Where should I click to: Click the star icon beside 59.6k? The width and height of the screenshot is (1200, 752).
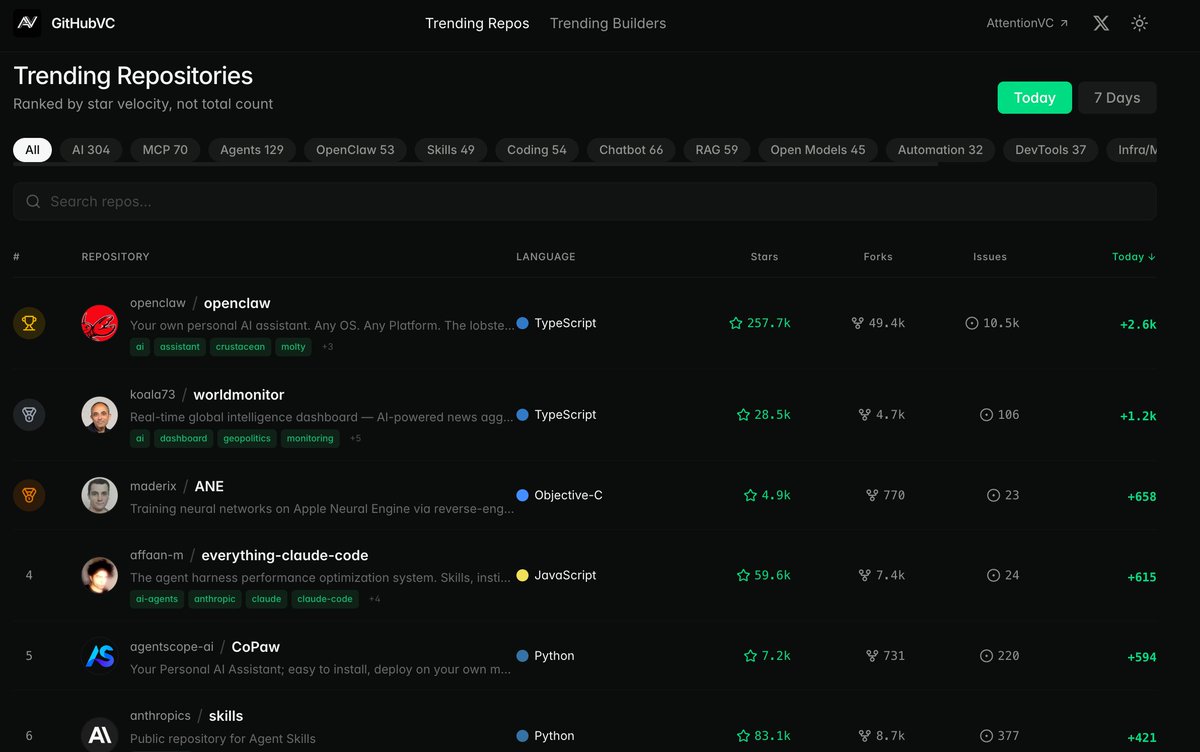coord(743,575)
